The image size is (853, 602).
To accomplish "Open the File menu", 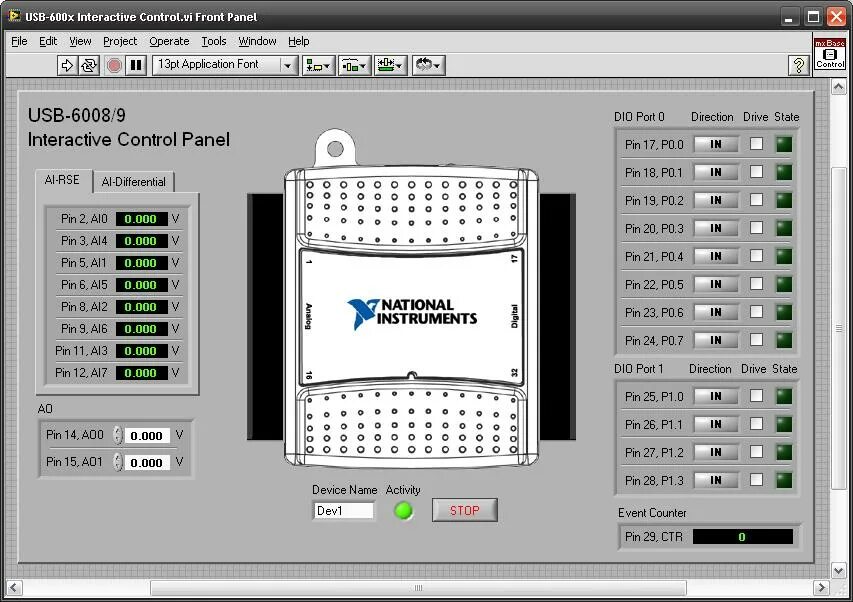I will [x=19, y=41].
